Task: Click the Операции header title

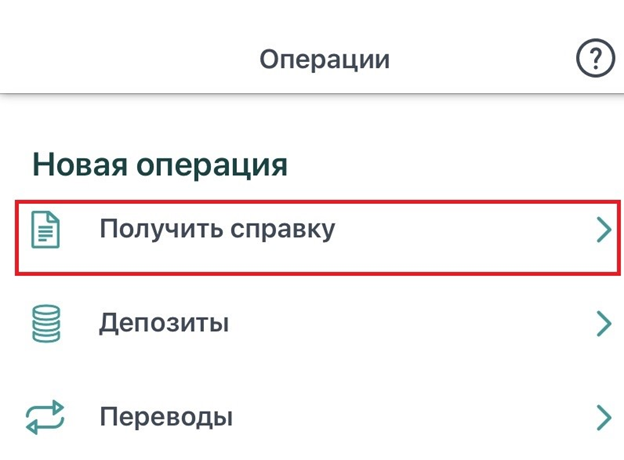Action: coord(324,59)
